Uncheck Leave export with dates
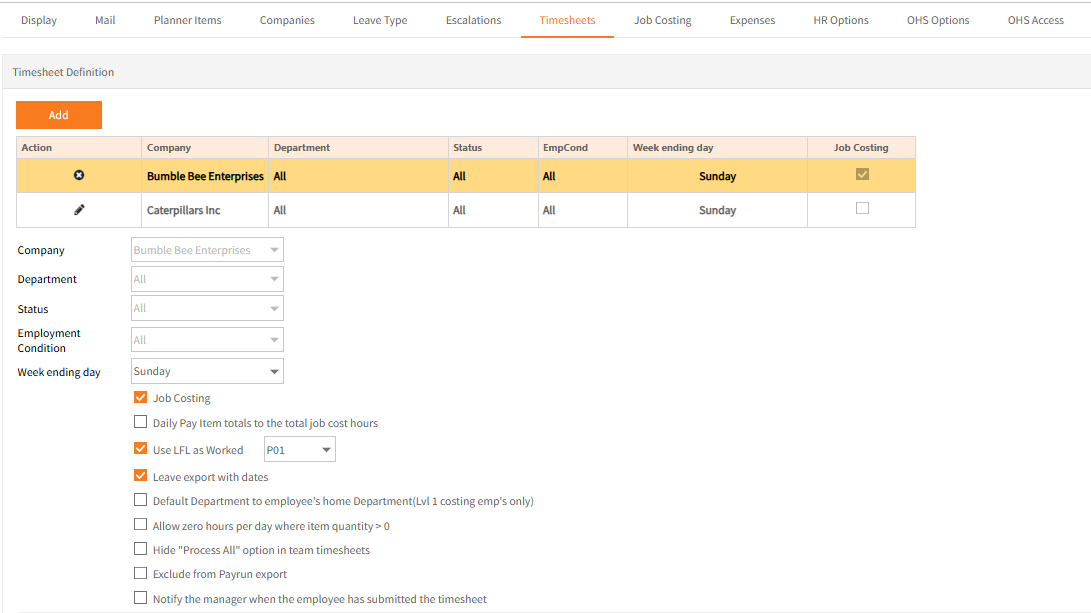The image size is (1091, 613). (x=141, y=477)
